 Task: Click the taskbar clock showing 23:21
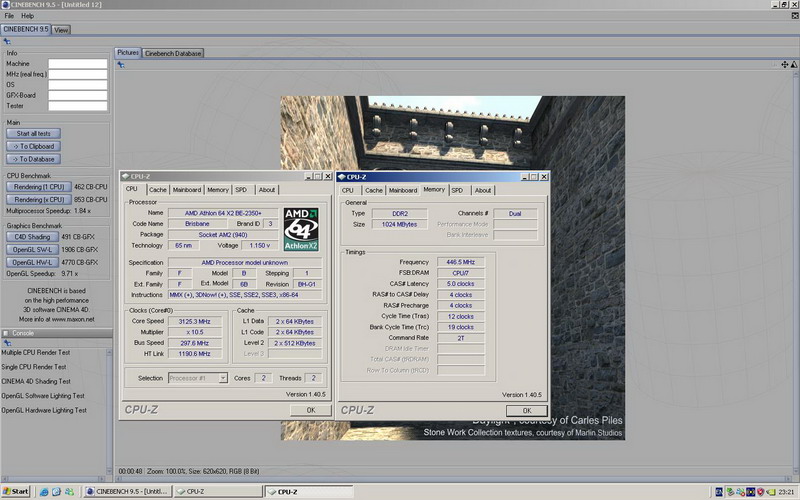click(x=786, y=492)
